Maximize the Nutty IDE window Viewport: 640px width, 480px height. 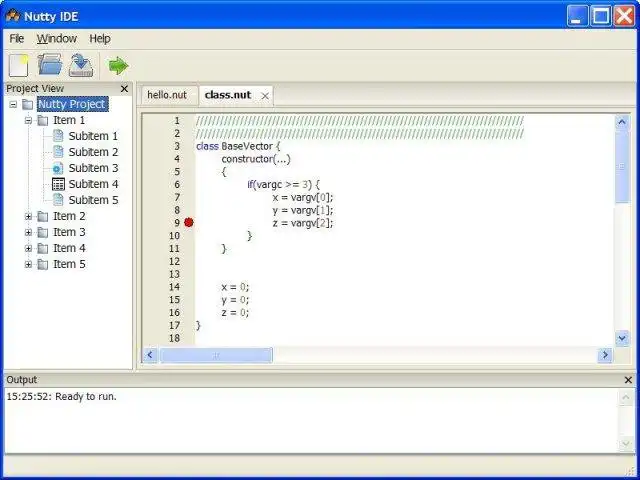601,16
